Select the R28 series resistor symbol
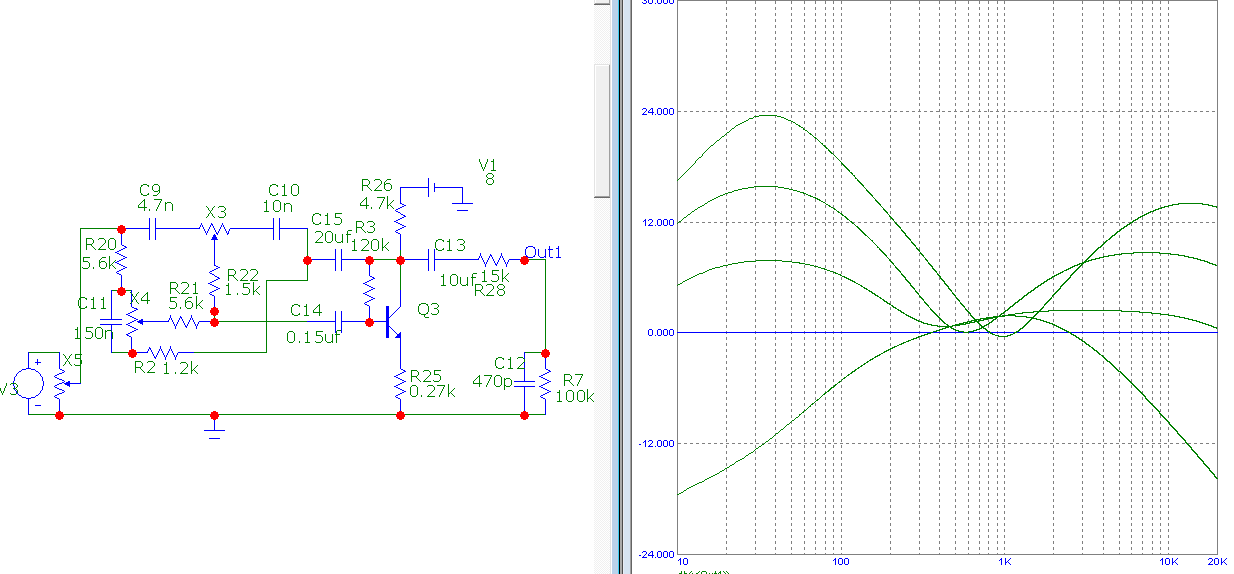1234x574 pixels. click(x=493, y=260)
